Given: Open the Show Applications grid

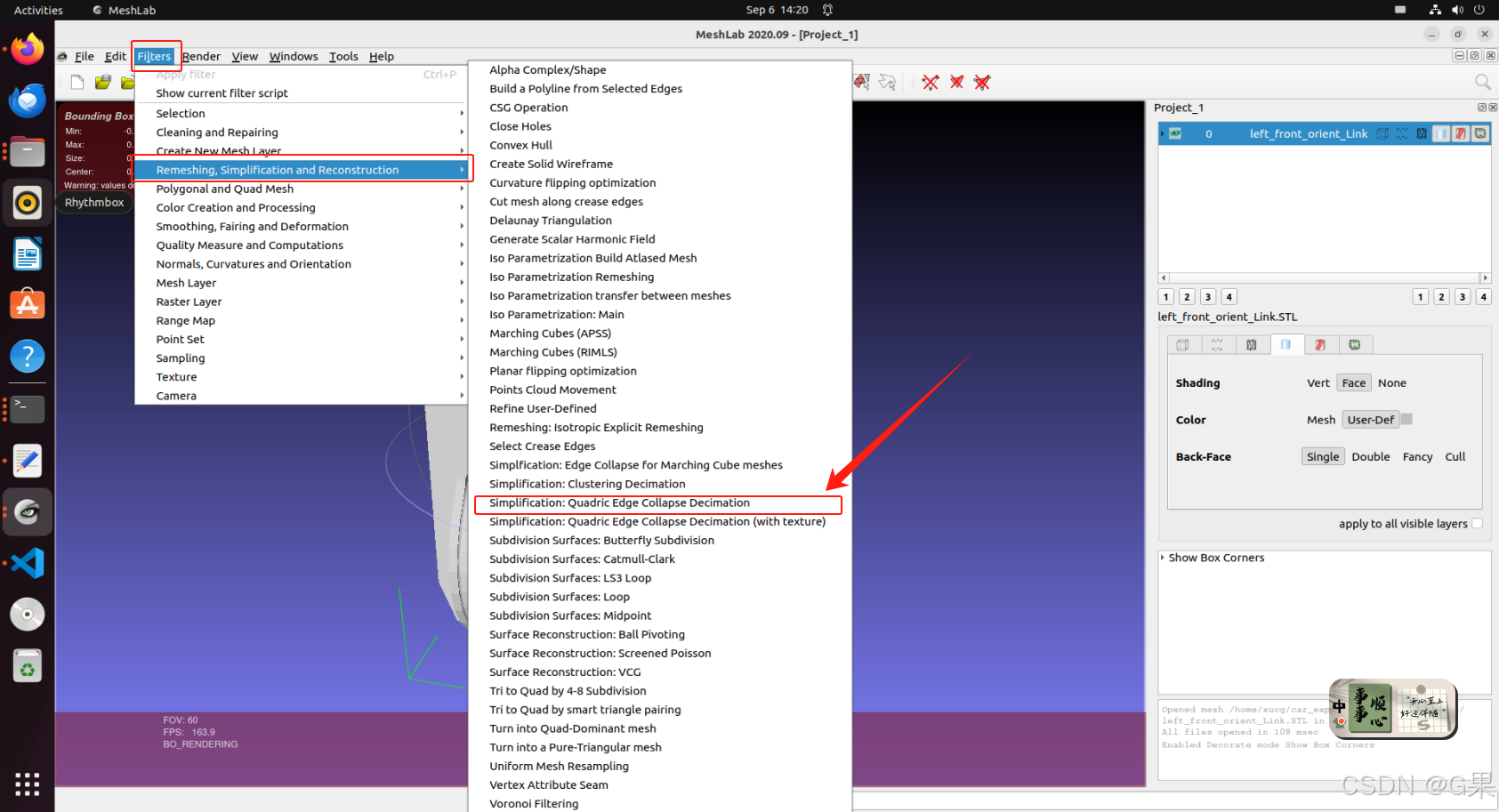Looking at the screenshot, I should [28, 784].
